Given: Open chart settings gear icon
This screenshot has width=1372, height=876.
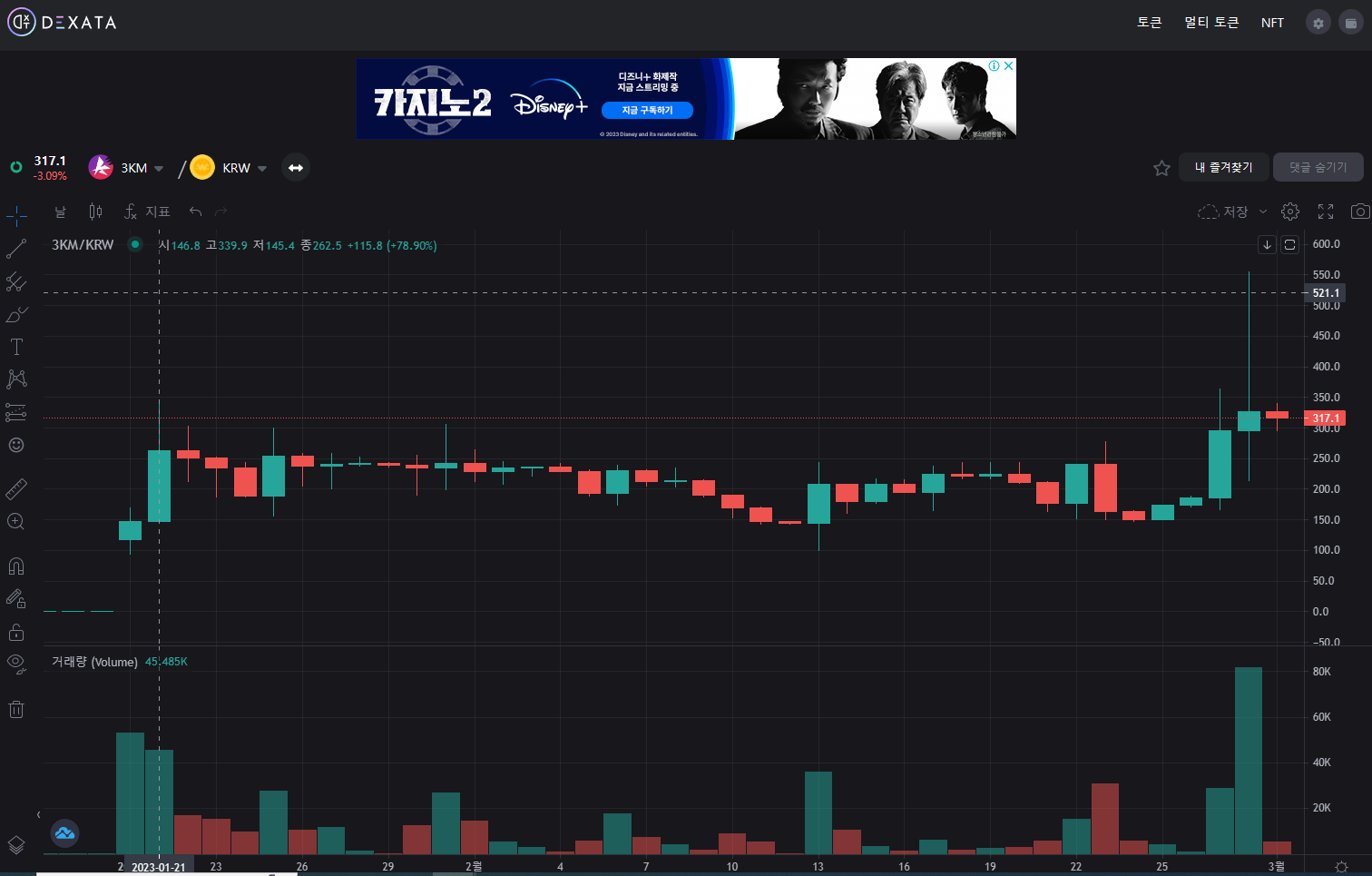Looking at the screenshot, I should pos(1290,212).
